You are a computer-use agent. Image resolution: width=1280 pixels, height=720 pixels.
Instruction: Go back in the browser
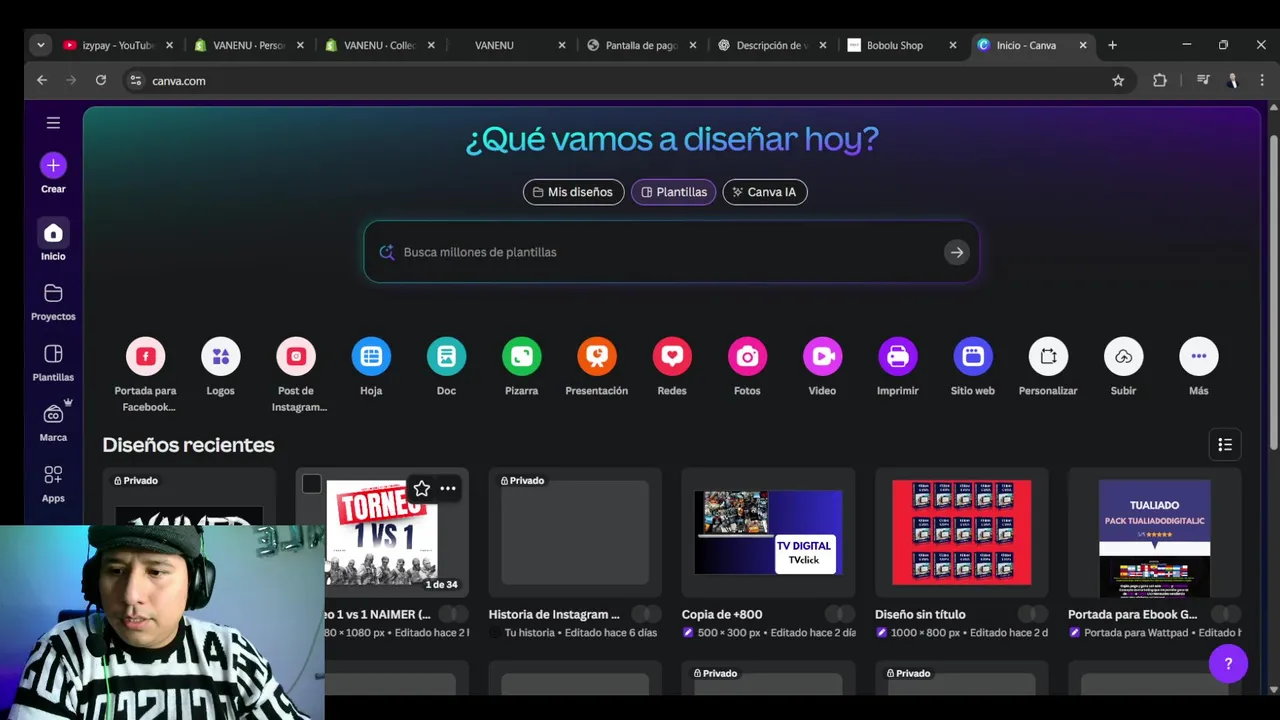point(42,80)
